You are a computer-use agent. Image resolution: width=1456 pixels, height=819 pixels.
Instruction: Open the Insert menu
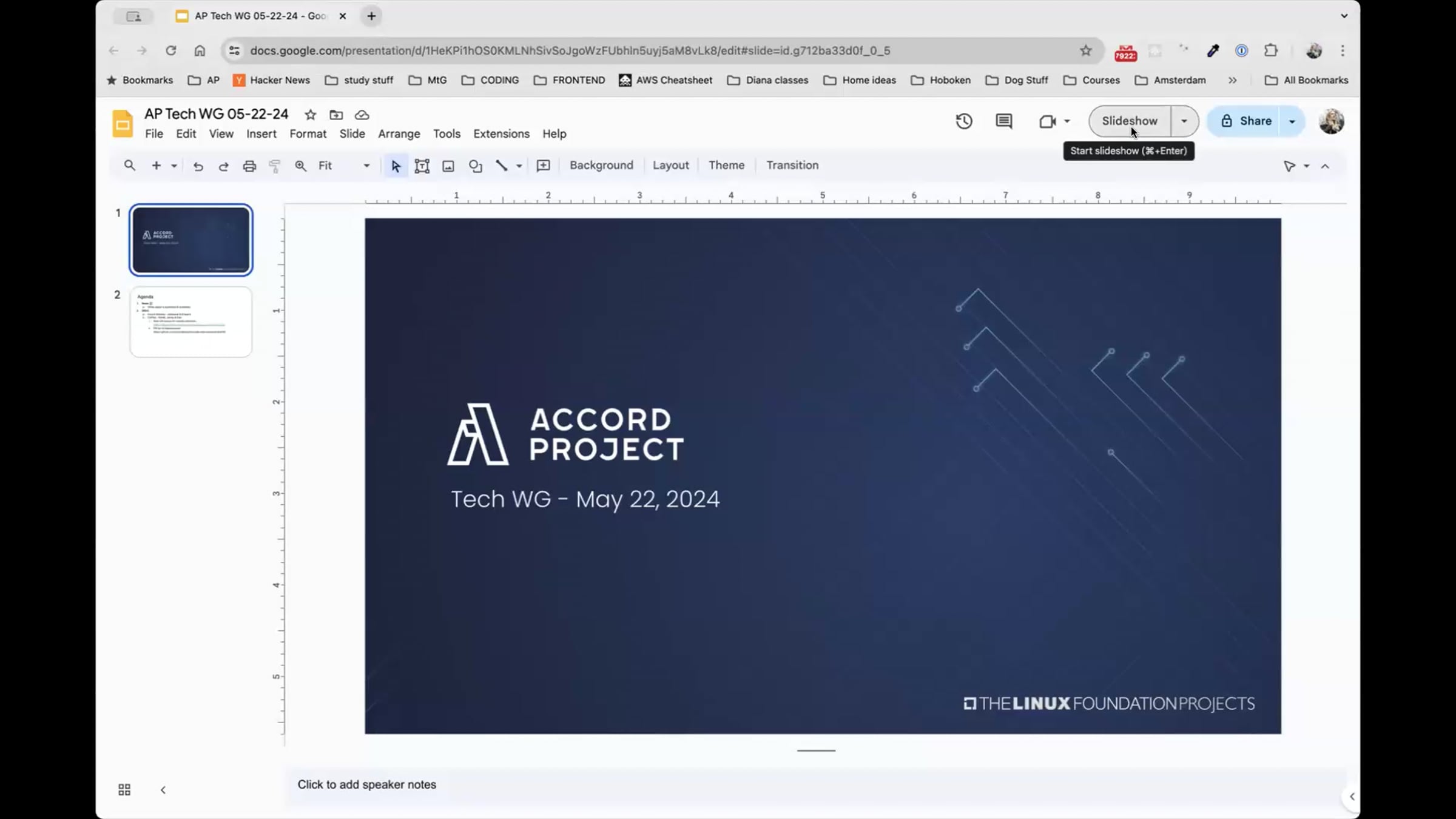[x=261, y=133]
